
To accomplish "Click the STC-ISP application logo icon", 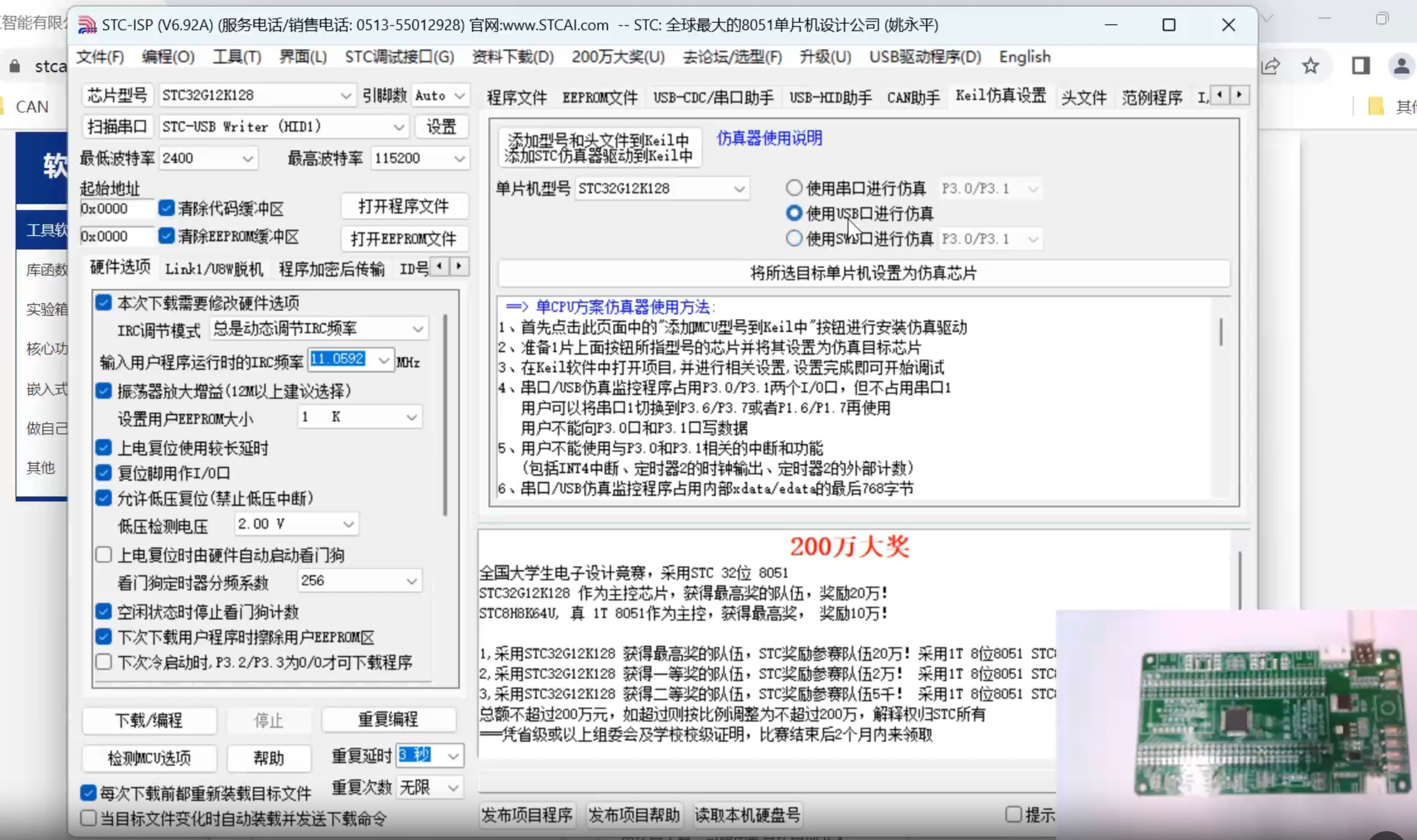I will point(87,25).
